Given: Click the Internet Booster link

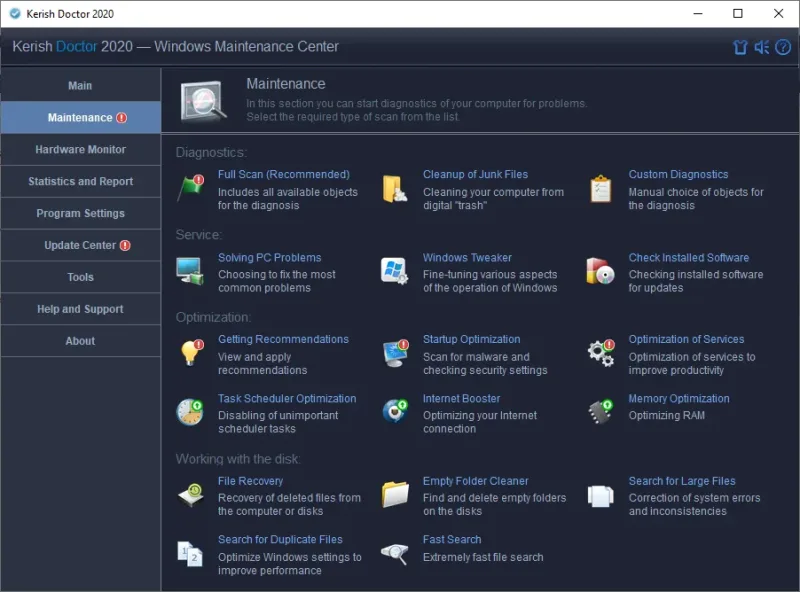Looking at the screenshot, I should pos(461,399).
